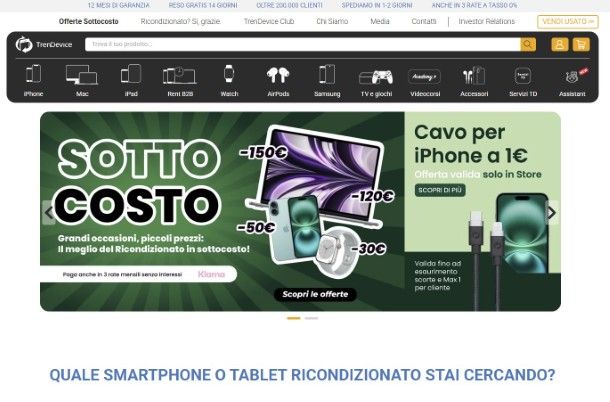The width and height of the screenshot is (610, 402).
Task: Open Investor Relations link
Action: tap(487, 21)
